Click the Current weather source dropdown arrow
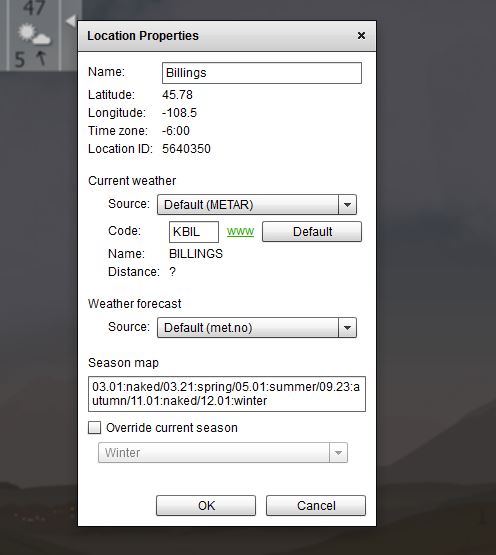Screen dimensions: 496x555 coord(347,205)
